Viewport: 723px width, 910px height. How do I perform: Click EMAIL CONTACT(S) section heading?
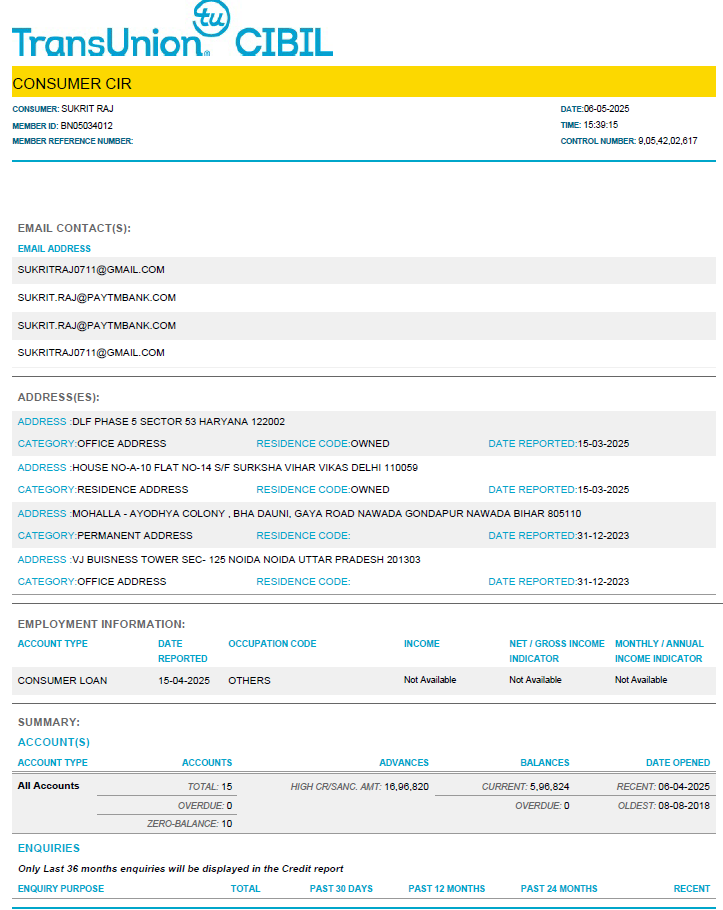74,228
